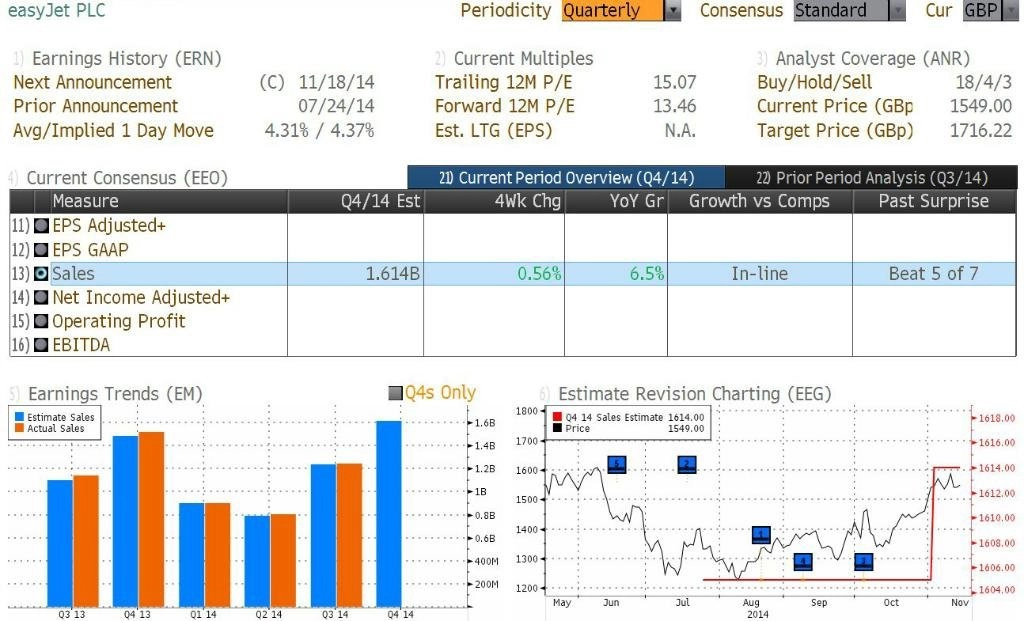Click the red Q4 14 Sales Estimate swatch

tap(557, 417)
